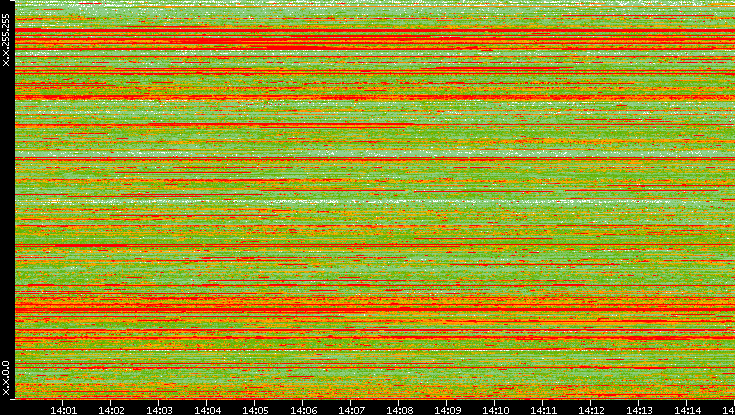
Task: Select the 14:06 time axis label
Action: (303, 410)
